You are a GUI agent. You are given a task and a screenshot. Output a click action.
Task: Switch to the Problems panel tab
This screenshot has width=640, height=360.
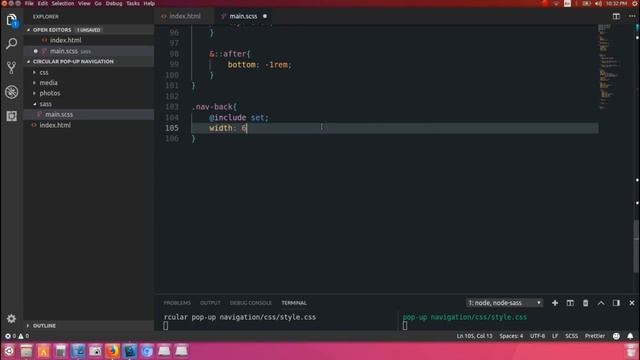click(x=177, y=303)
